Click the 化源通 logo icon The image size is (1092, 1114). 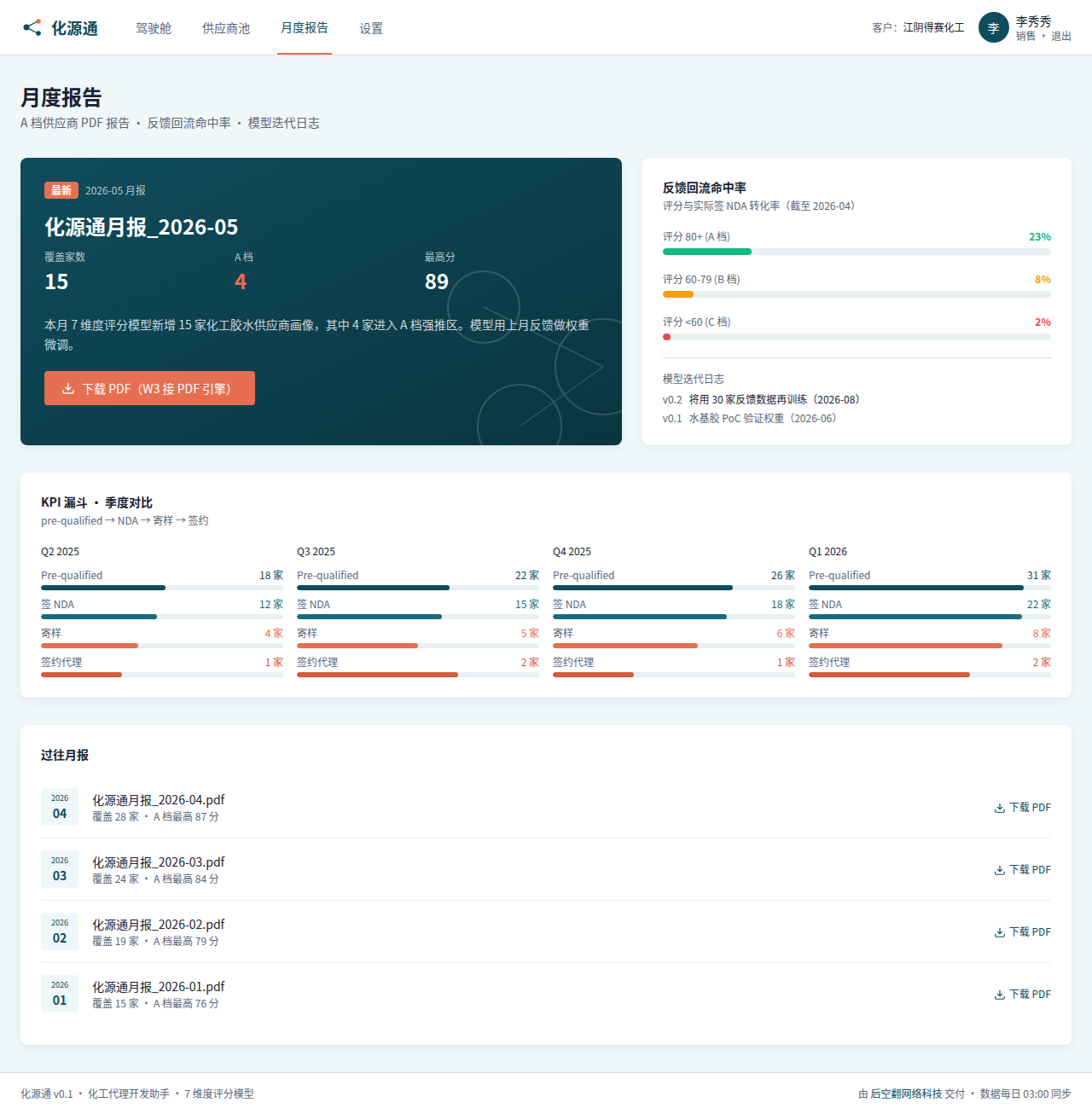pyautogui.click(x=32, y=28)
